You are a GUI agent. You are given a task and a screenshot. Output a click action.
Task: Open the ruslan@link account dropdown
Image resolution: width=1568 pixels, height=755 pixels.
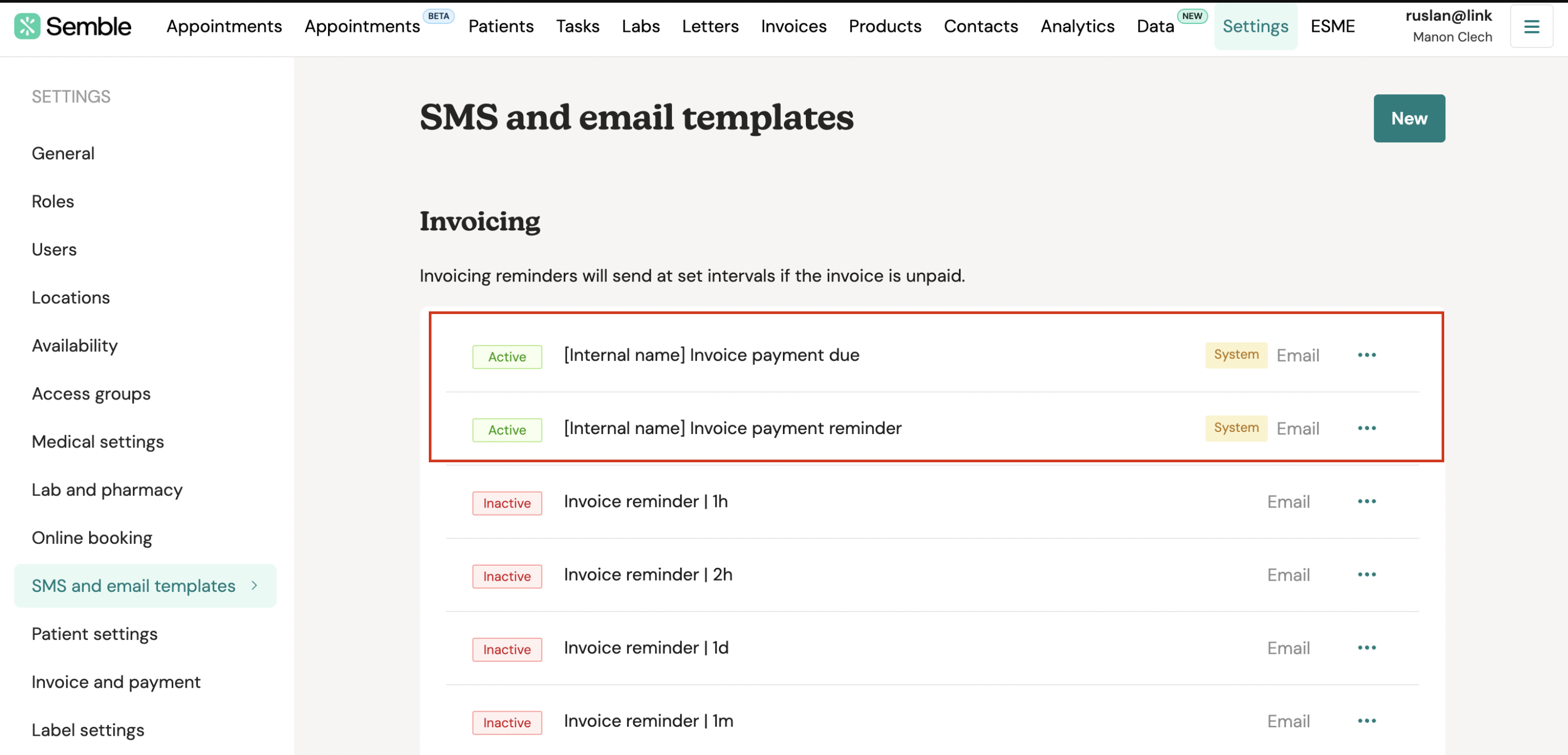(x=1449, y=26)
